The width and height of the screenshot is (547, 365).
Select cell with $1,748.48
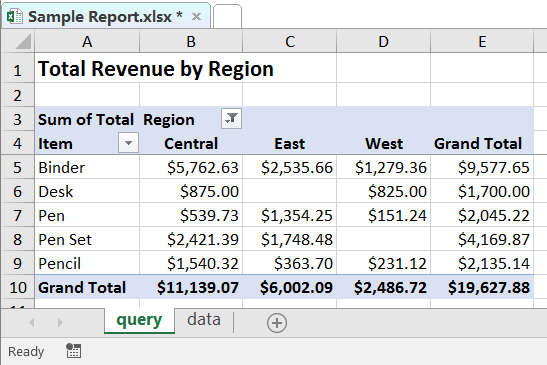point(290,239)
